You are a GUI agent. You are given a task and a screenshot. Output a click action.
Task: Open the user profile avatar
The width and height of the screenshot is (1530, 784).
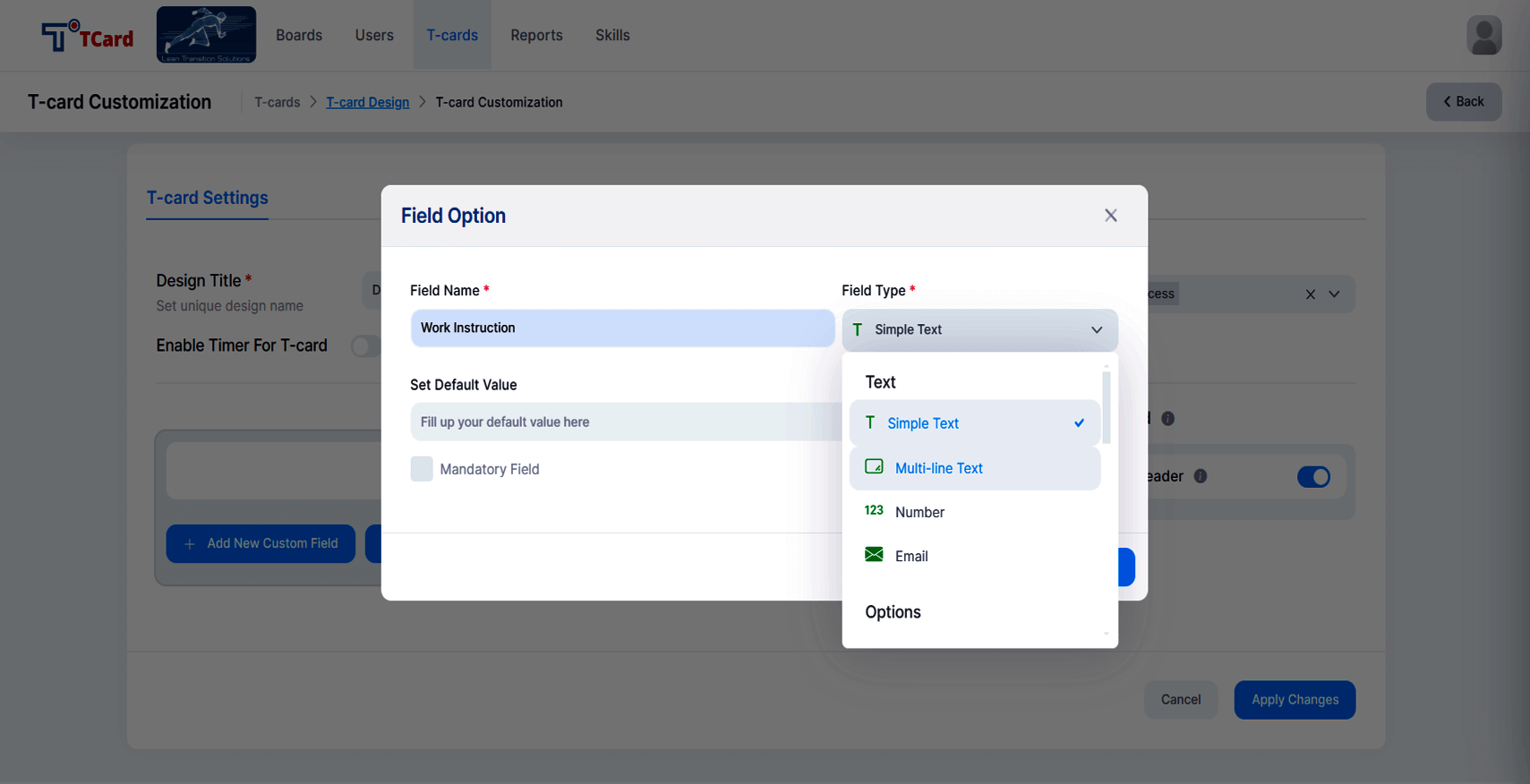click(1483, 36)
